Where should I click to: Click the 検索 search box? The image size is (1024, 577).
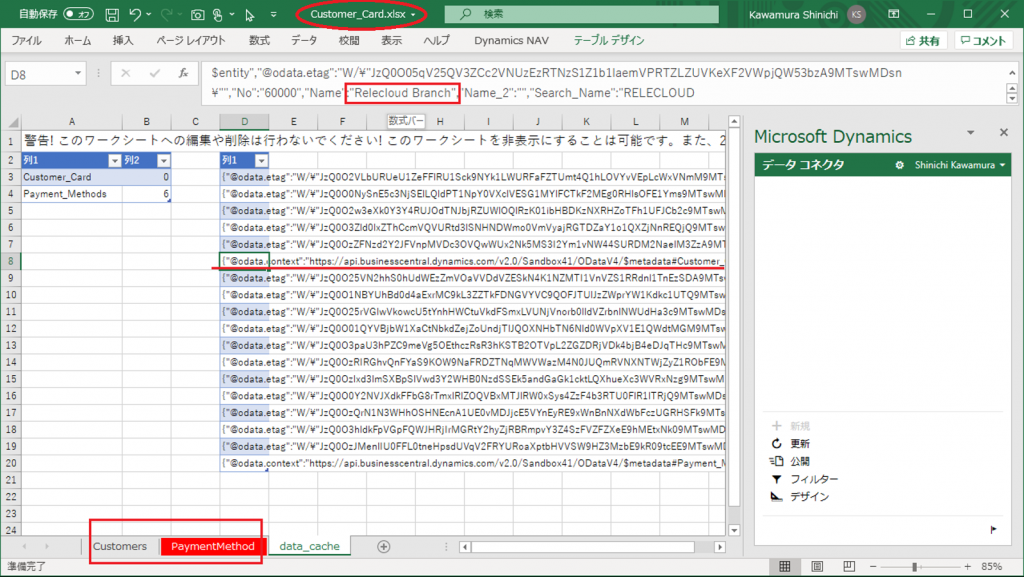point(581,14)
